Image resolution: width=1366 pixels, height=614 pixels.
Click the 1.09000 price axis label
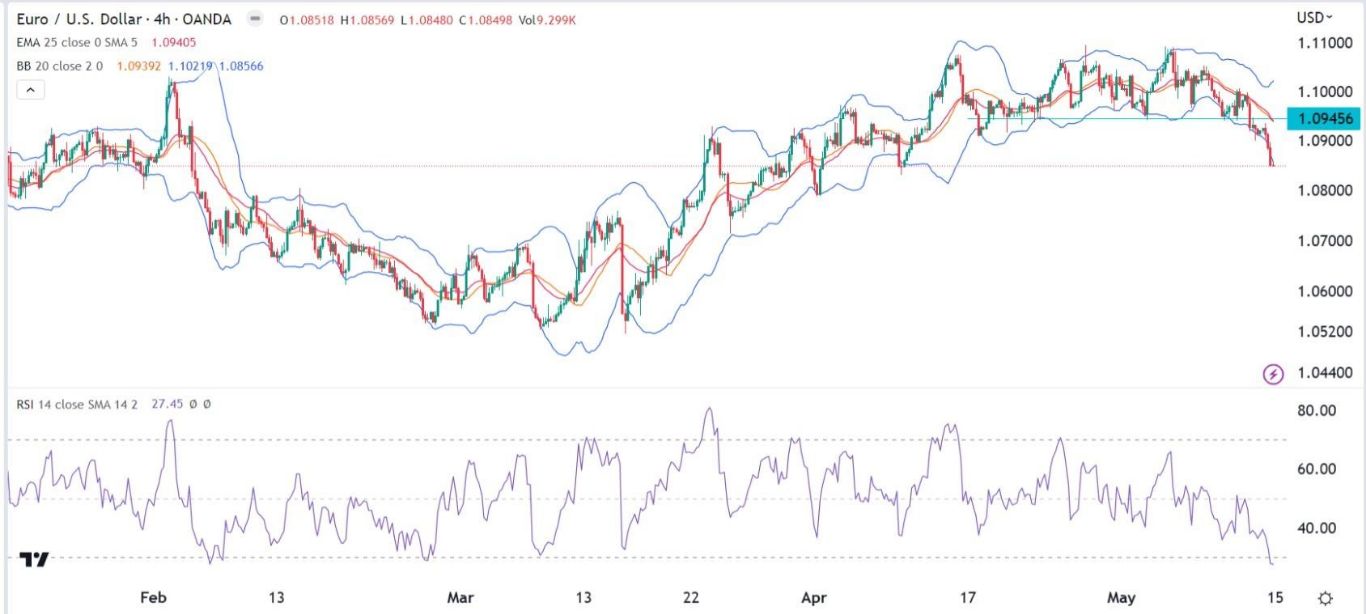coord(1324,141)
